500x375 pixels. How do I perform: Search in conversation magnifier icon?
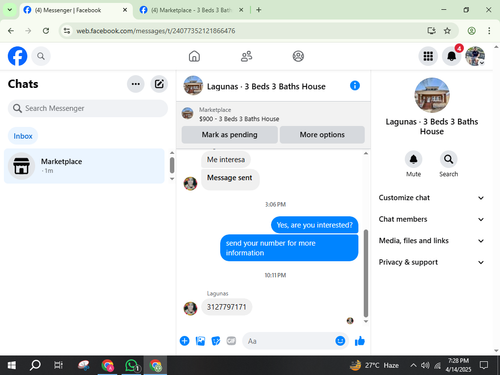448,159
